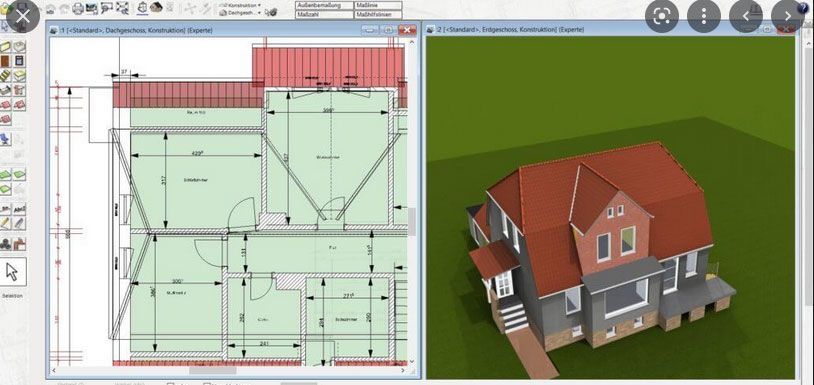Go to previous image with left arrow
The height and width of the screenshot is (385, 814).
pos(746,16)
